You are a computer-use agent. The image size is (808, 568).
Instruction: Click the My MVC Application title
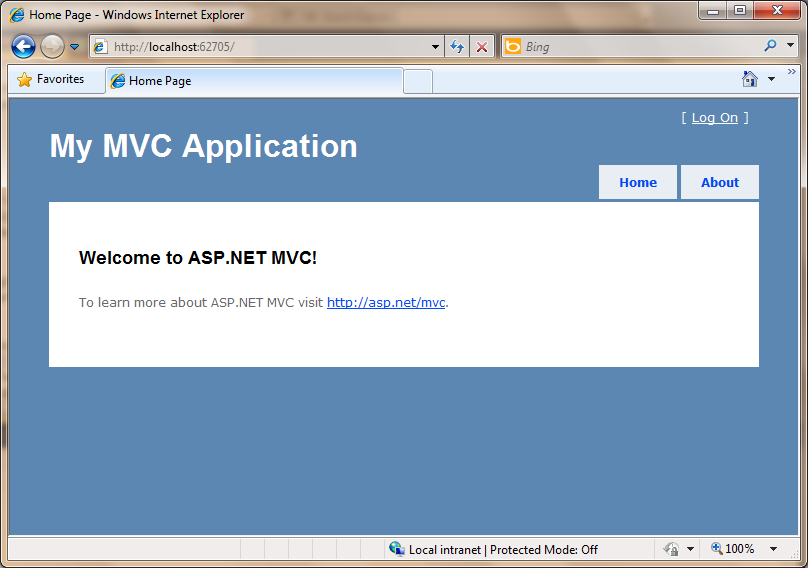tap(204, 146)
